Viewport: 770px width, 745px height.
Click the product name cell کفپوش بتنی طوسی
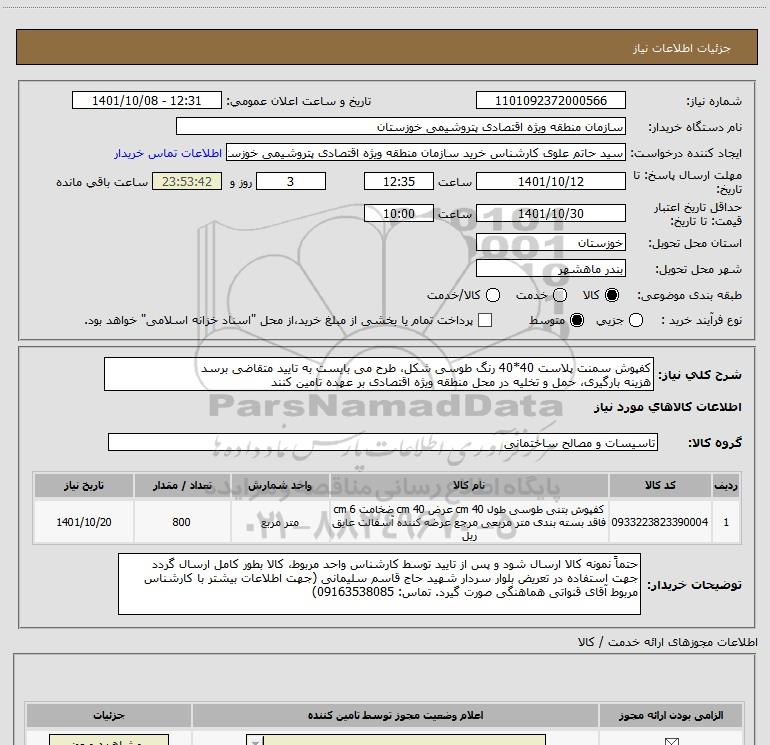pyautogui.click(x=469, y=522)
